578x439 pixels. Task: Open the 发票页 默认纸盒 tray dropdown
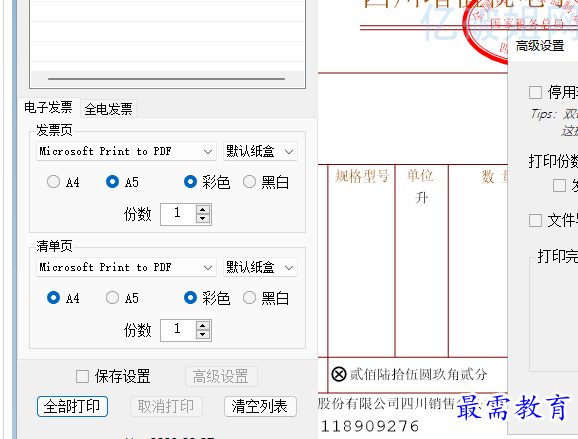click(260, 151)
